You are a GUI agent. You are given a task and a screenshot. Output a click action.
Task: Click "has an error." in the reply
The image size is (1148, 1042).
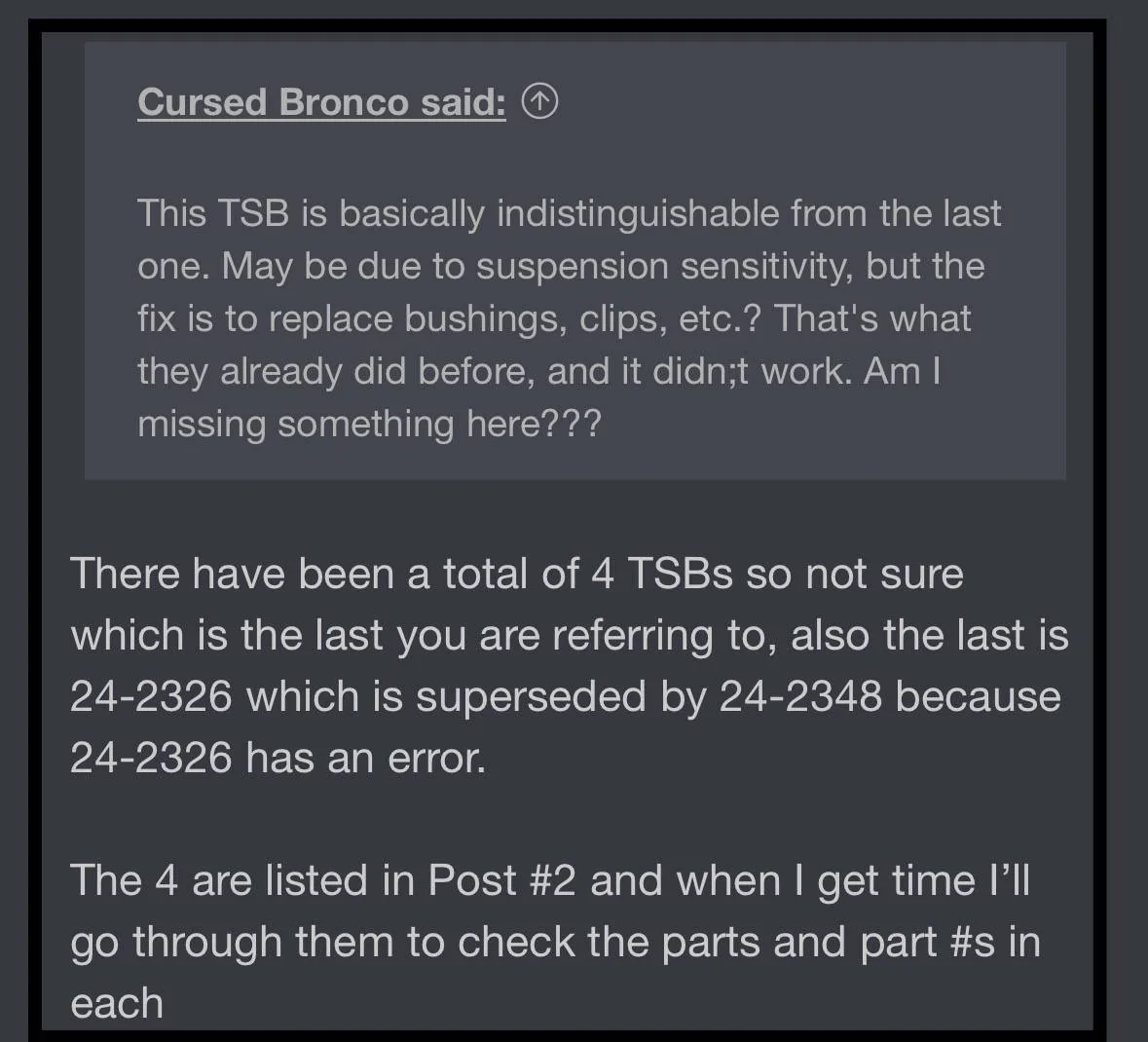click(x=365, y=757)
